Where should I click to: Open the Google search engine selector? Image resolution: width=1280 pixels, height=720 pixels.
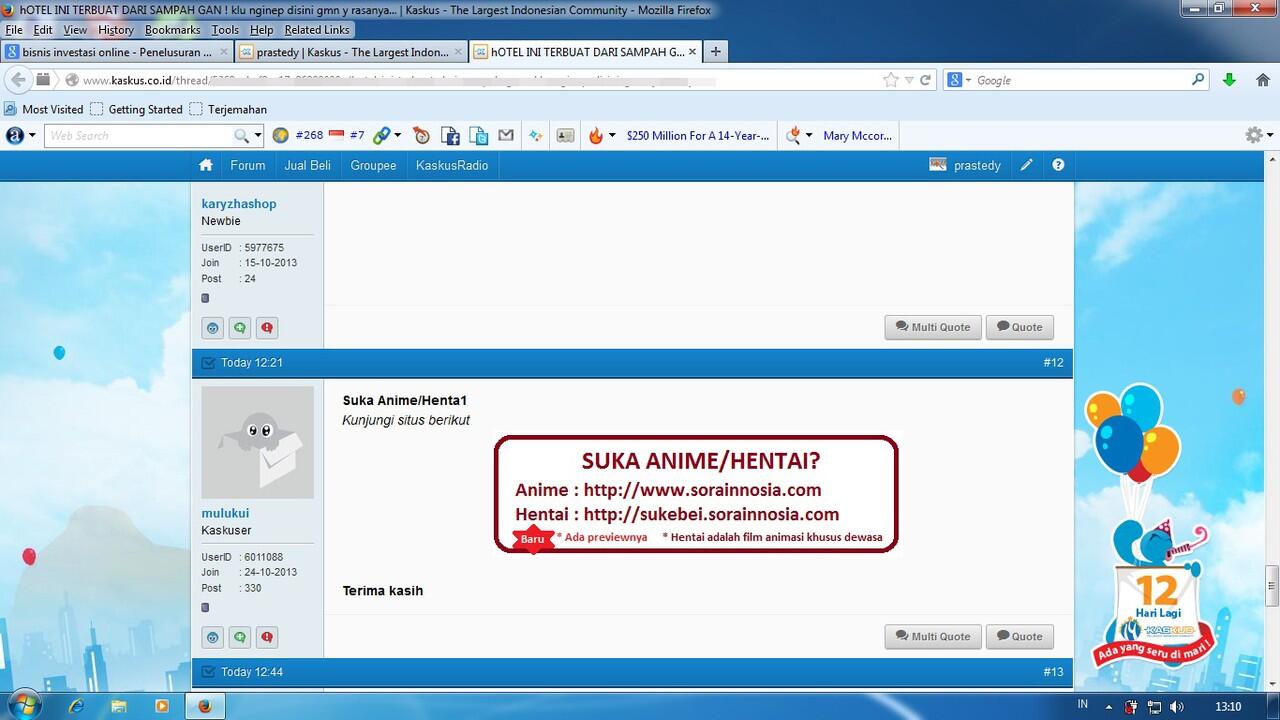point(959,80)
